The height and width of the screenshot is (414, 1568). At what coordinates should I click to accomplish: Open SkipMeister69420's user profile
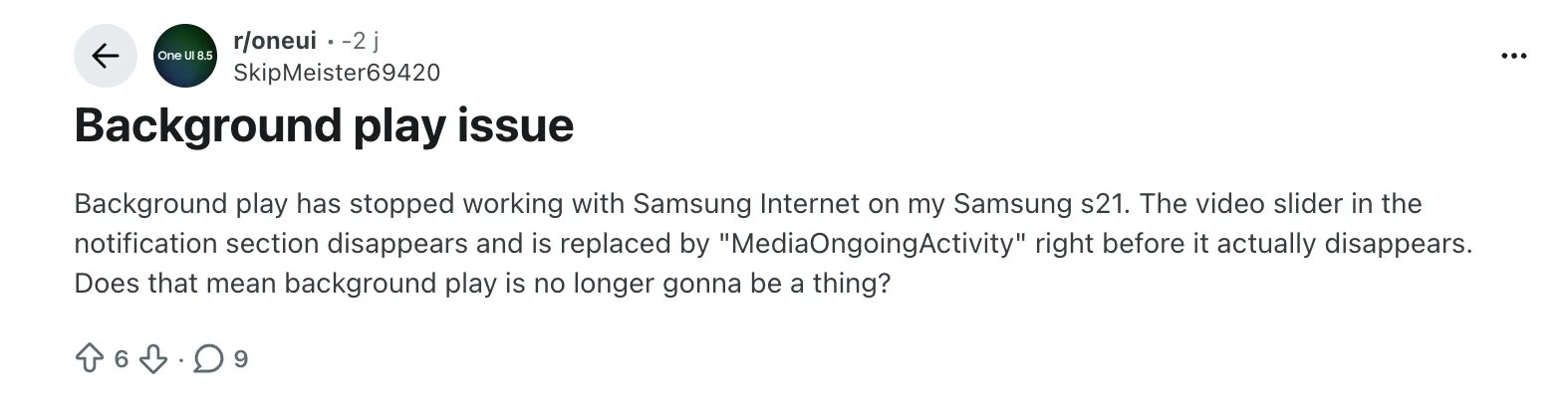tap(336, 73)
